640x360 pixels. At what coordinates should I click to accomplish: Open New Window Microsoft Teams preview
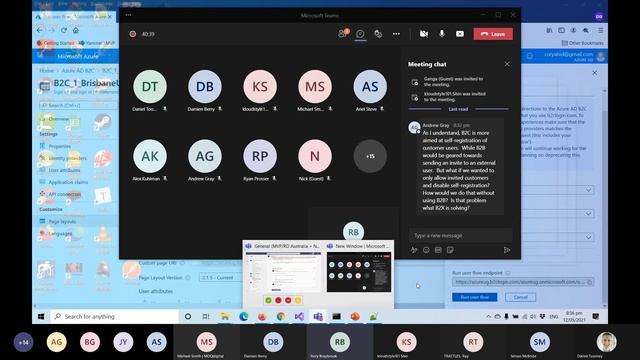click(x=359, y=271)
